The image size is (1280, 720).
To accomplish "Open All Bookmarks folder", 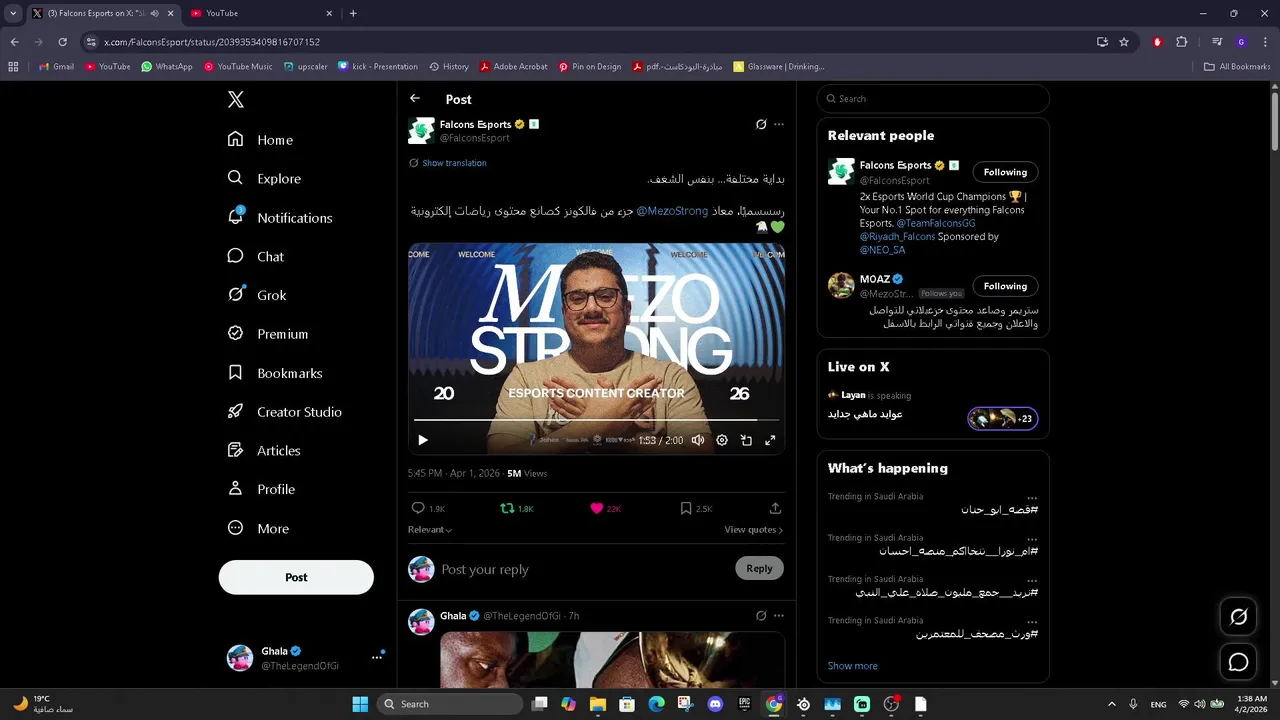I will (x=1237, y=67).
